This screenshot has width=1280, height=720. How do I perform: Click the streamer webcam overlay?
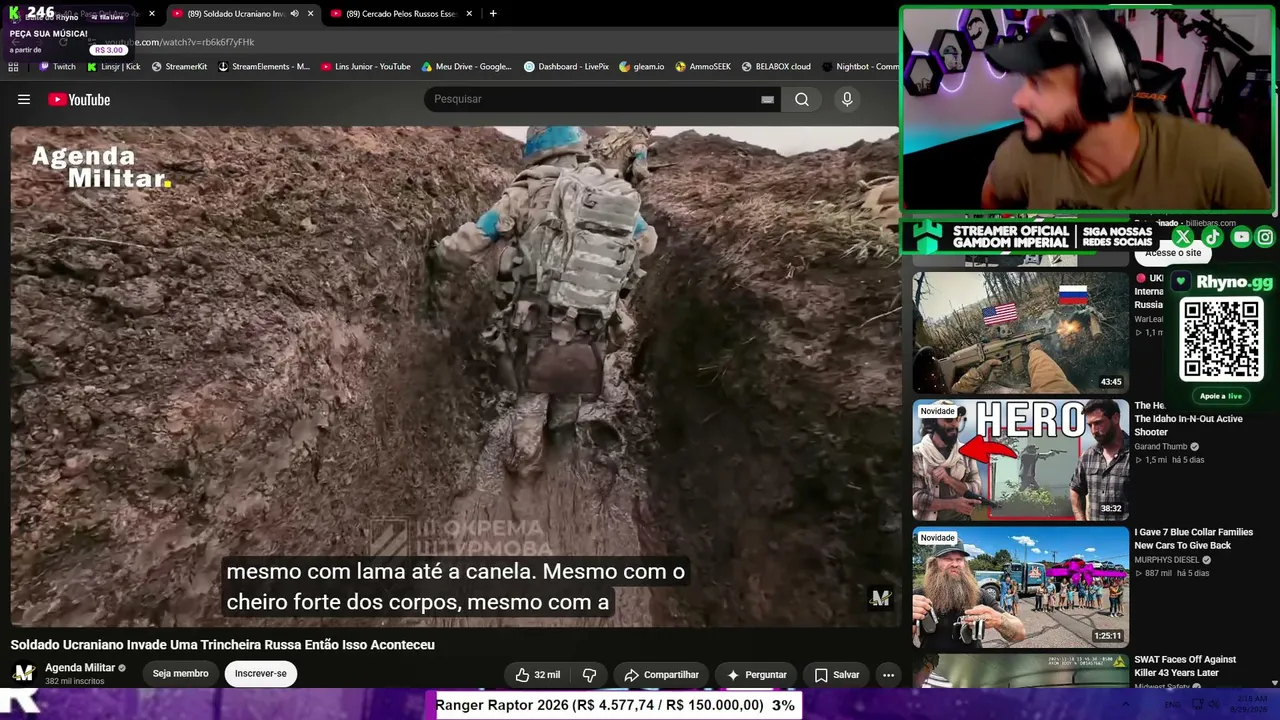pyautogui.click(x=1088, y=110)
